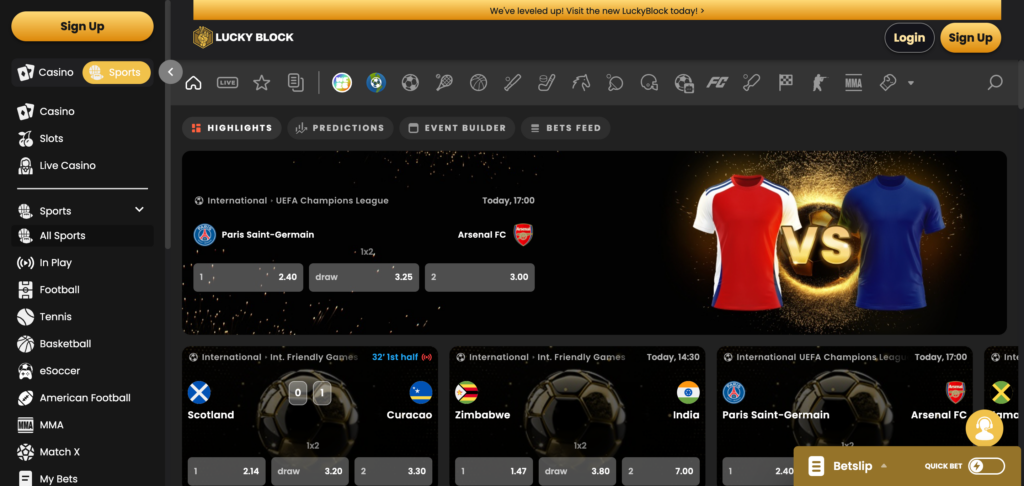This screenshot has height=486, width=1024.
Task: Open eSoccer in sidebar
Action: click(x=82, y=370)
